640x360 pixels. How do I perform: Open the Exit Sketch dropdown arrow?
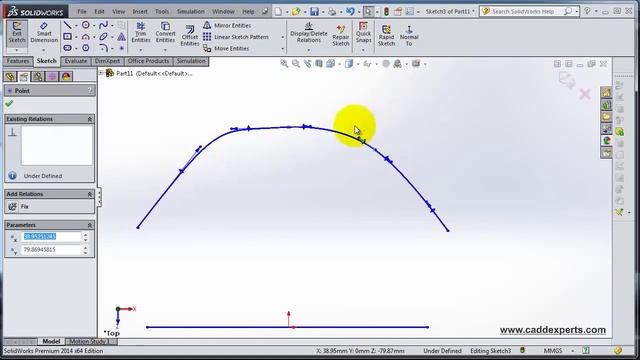coord(17,50)
